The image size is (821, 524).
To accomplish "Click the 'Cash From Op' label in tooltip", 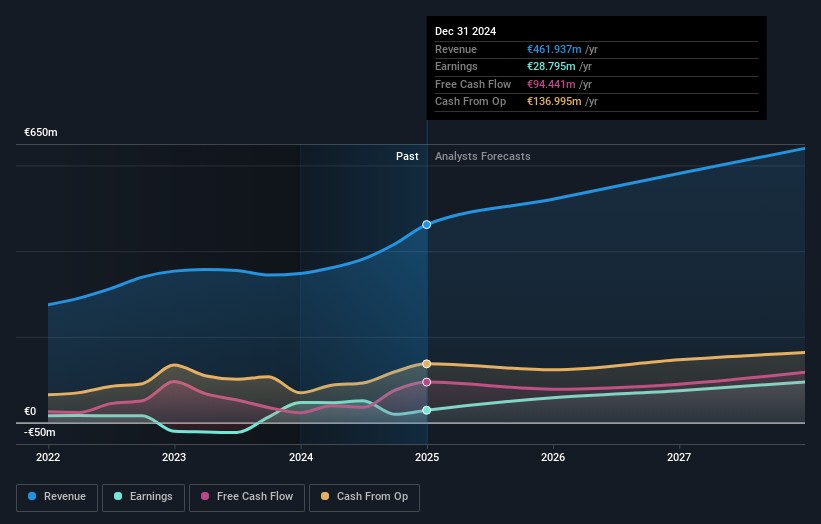I will point(470,102).
